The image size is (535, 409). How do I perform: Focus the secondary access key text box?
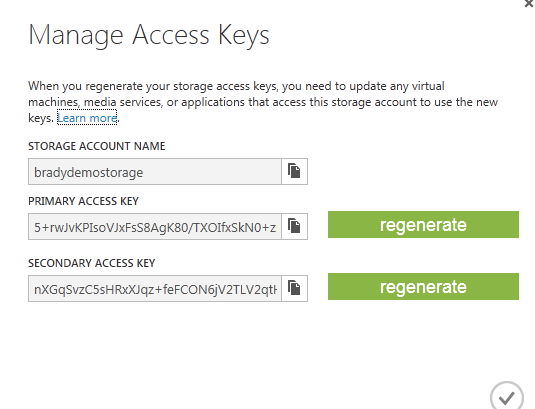(x=155, y=289)
